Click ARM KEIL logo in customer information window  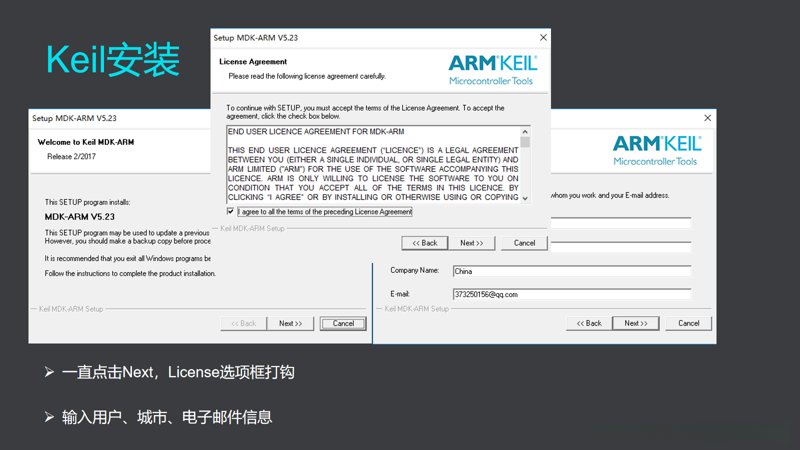(x=657, y=151)
